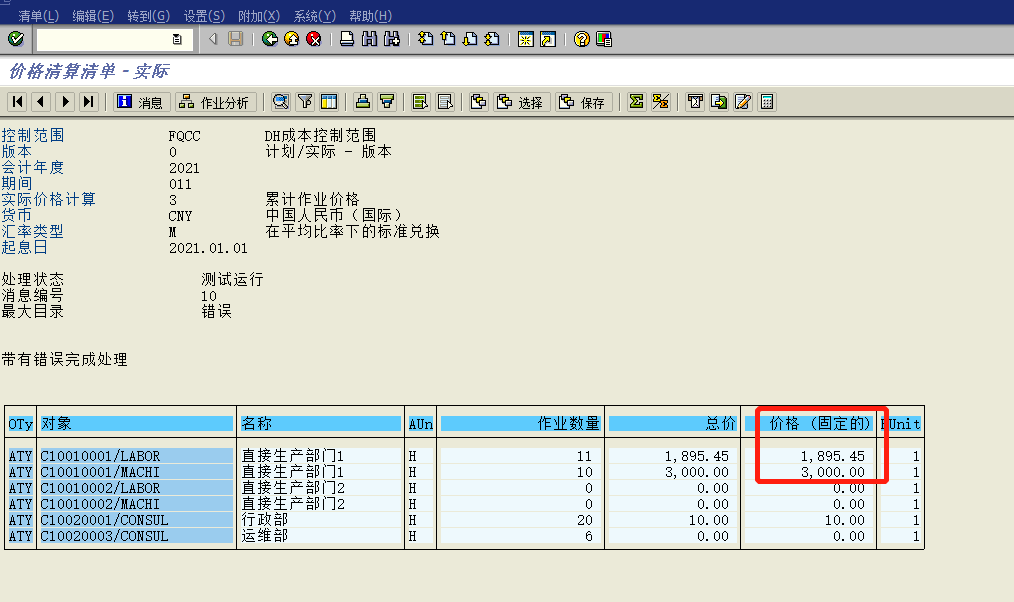Create a new session icon
Image resolution: width=1014 pixels, height=602 pixels.
coord(526,39)
